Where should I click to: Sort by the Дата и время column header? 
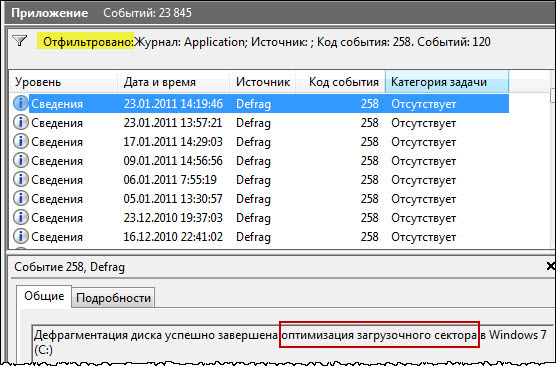coord(173,82)
